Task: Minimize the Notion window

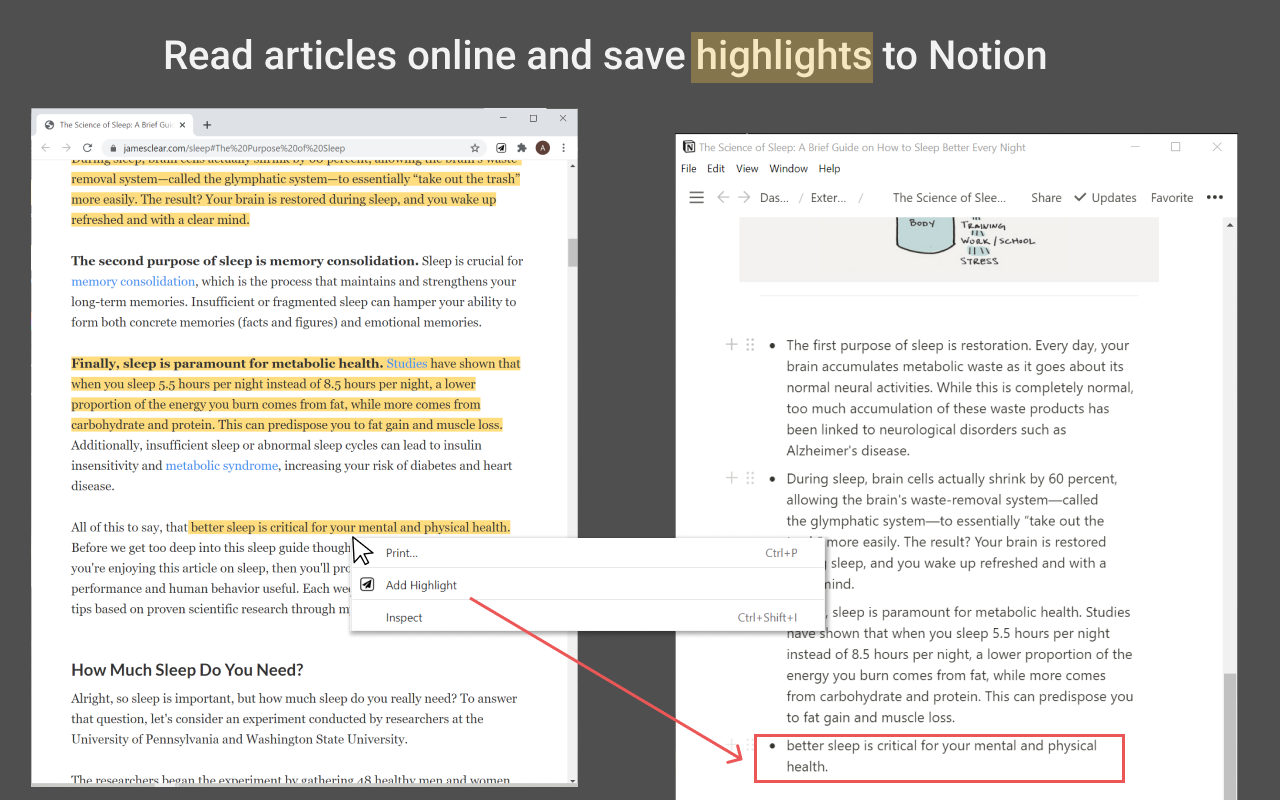Action: point(1134,147)
